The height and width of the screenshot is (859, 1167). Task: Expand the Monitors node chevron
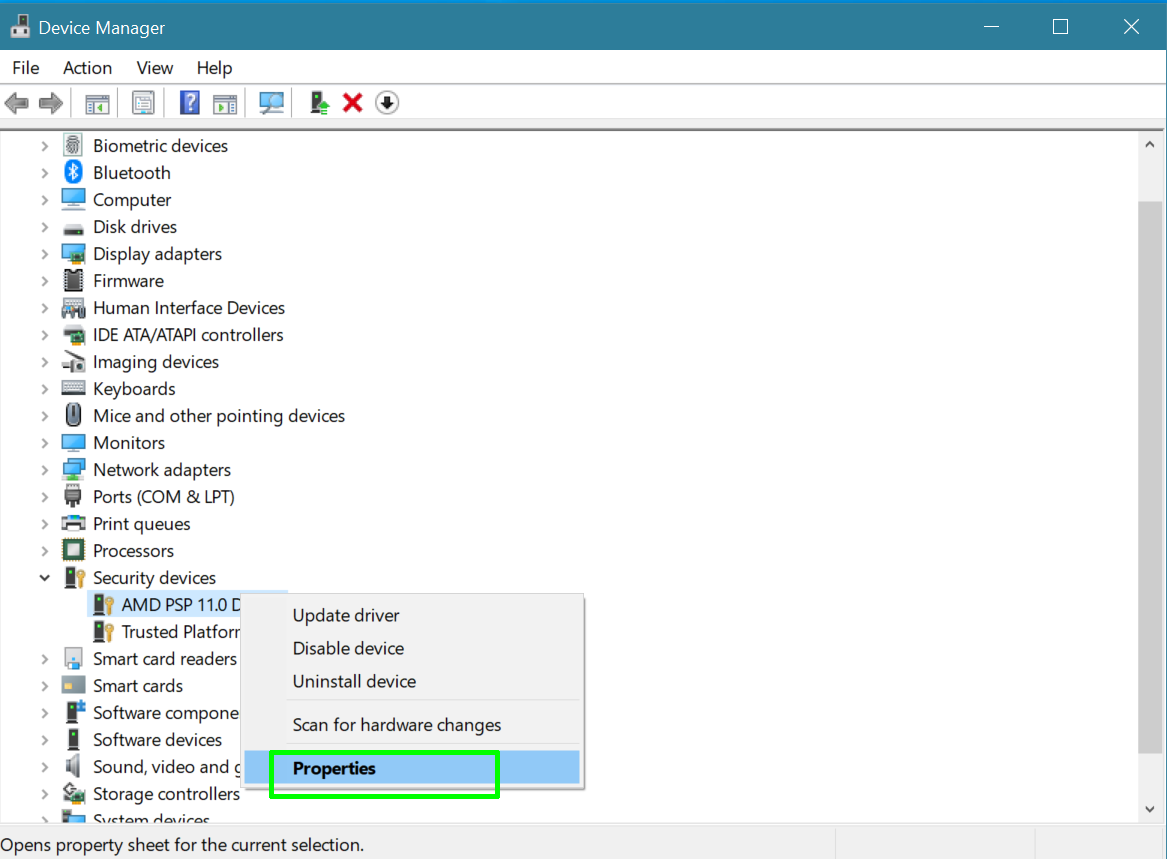pyautogui.click(x=45, y=443)
